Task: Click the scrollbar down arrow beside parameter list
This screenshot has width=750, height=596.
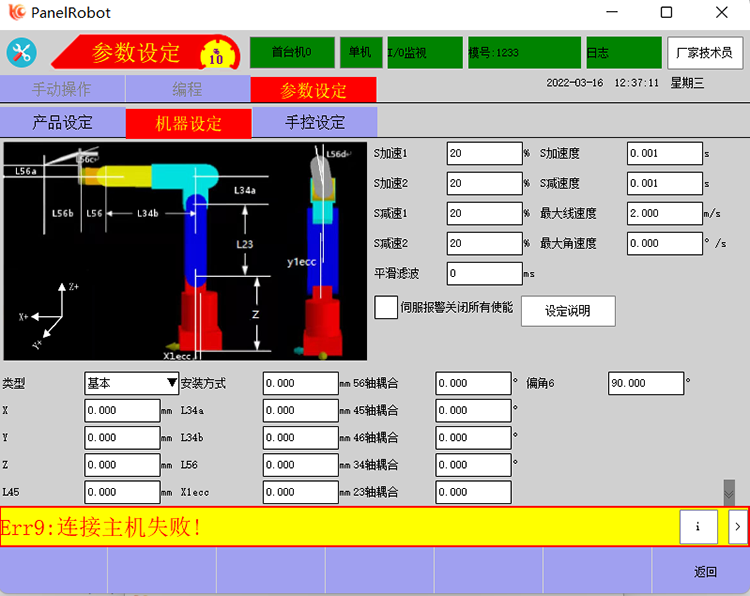Action: coord(729,493)
